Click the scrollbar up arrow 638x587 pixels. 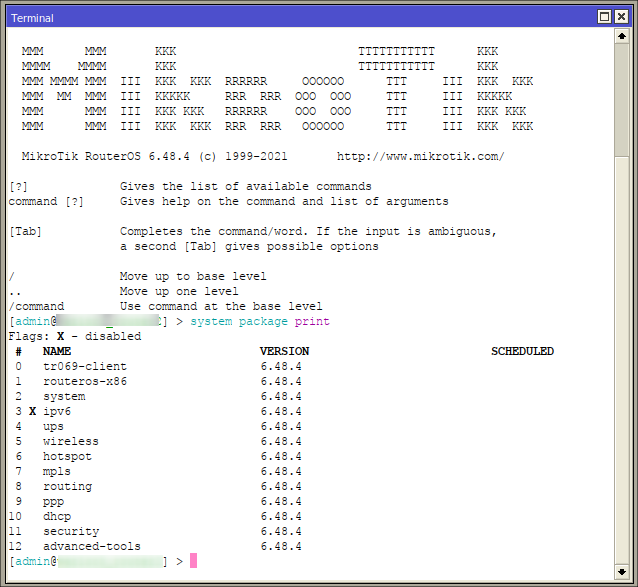pos(622,37)
